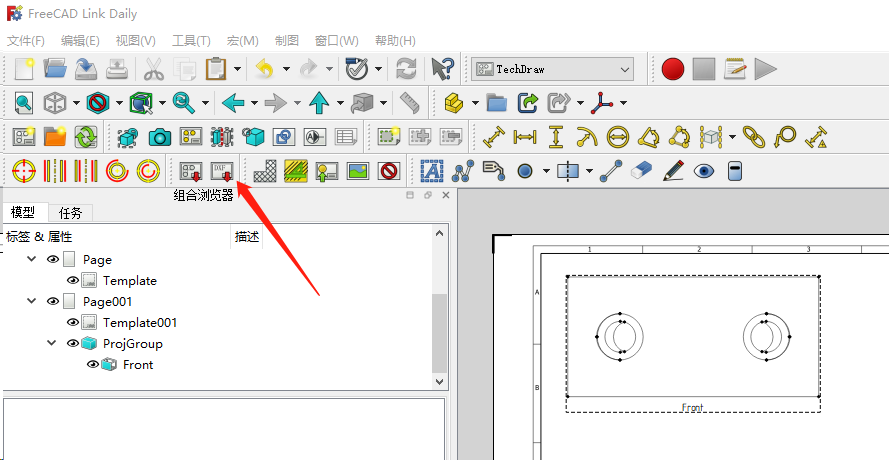The width and height of the screenshot is (889, 460).
Task: Open the 文件(F) menu
Action: [26, 41]
